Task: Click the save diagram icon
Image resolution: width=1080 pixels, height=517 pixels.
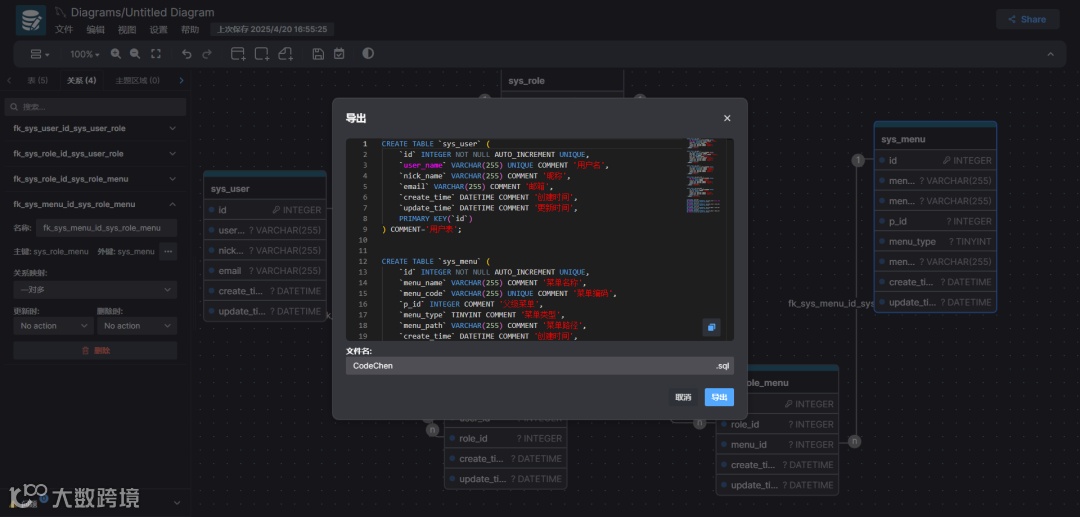Action: tap(318, 54)
